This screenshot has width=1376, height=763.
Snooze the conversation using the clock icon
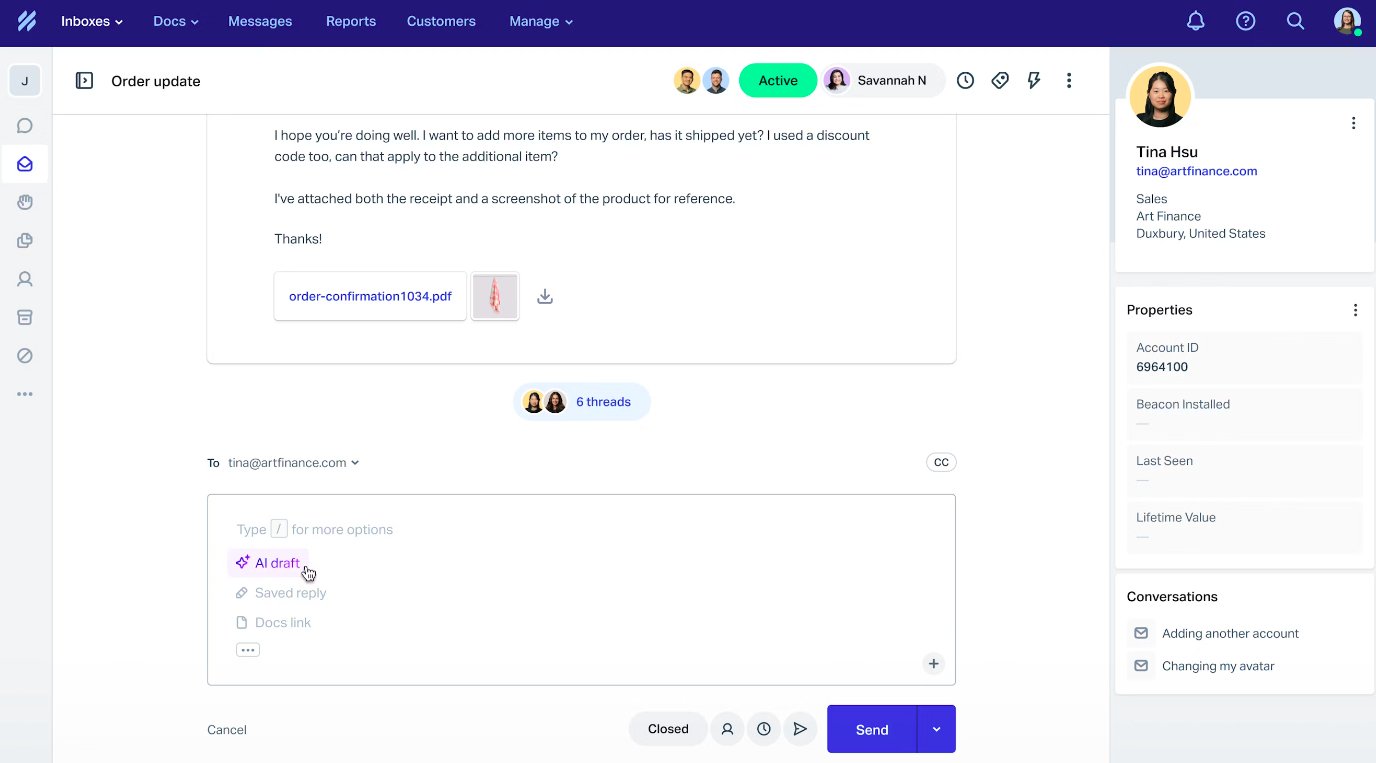point(965,80)
